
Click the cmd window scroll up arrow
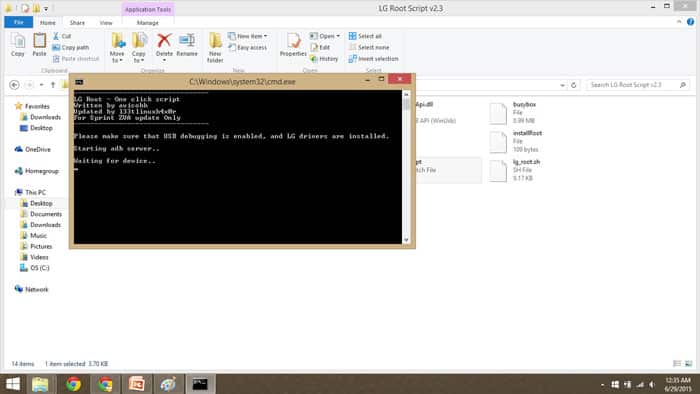click(406, 94)
